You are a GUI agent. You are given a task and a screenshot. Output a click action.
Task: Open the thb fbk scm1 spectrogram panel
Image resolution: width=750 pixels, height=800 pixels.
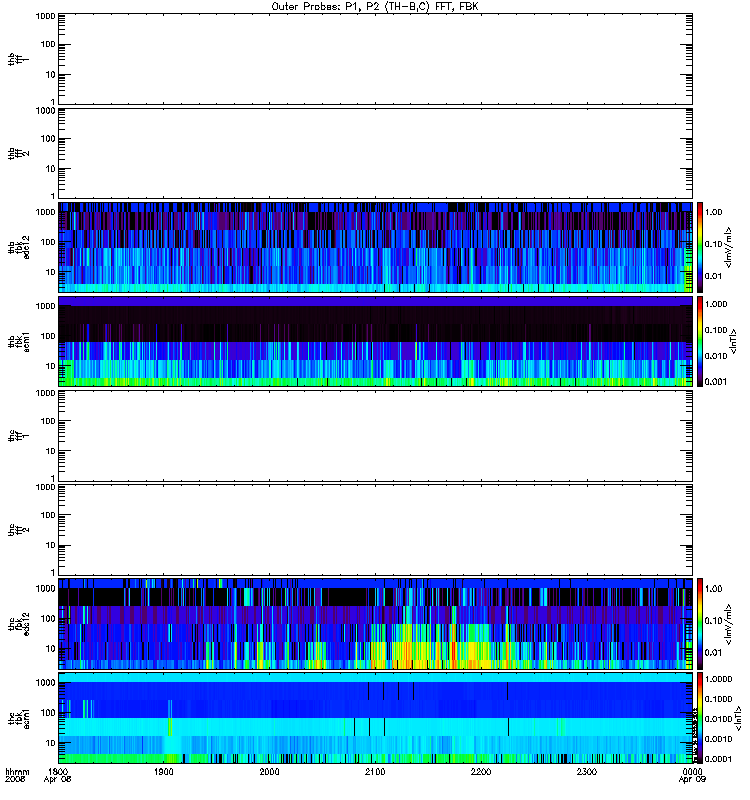[x=375, y=341]
